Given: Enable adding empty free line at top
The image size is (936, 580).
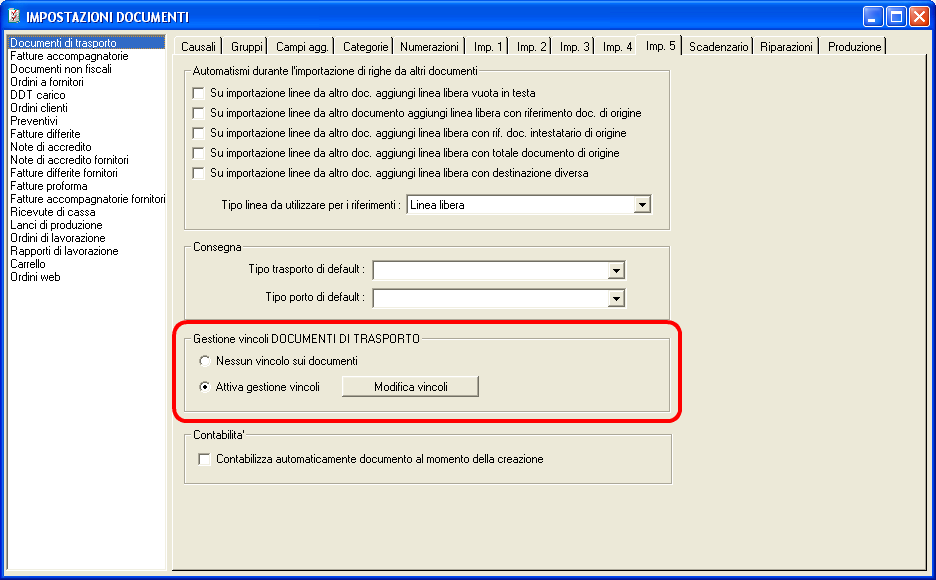Looking at the screenshot, I should click(198, 93).
